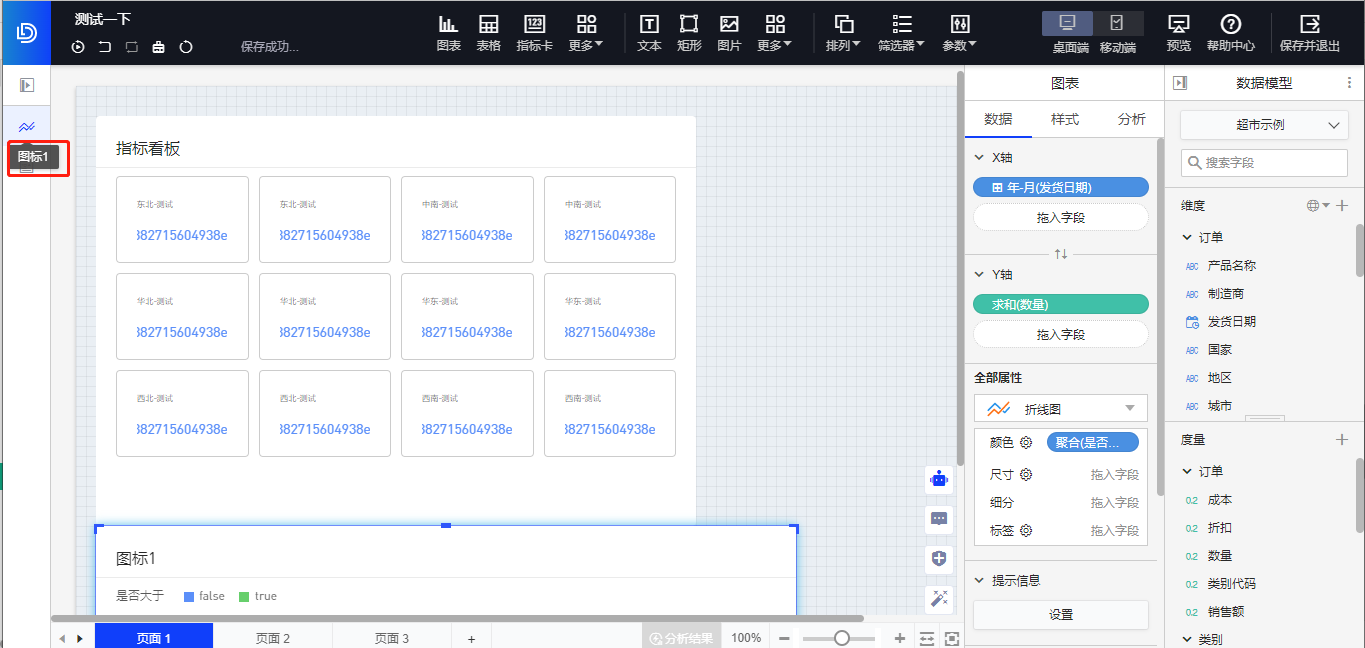This screenshot has height=648, width=1365.
Task: Insert a text box via 文本 icon
Action: coord(649,25)
